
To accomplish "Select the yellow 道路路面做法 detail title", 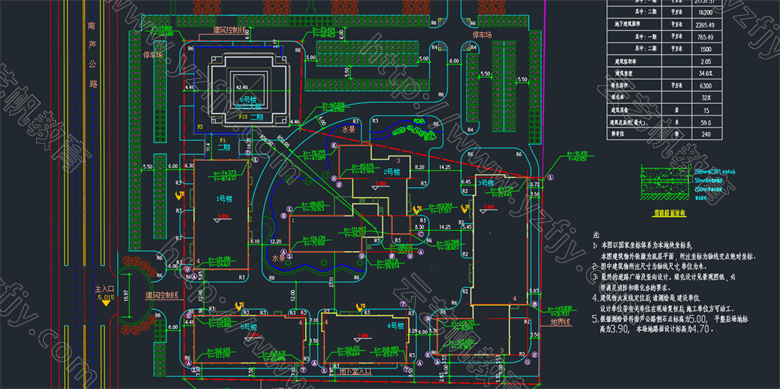I will tap(670, 213).
